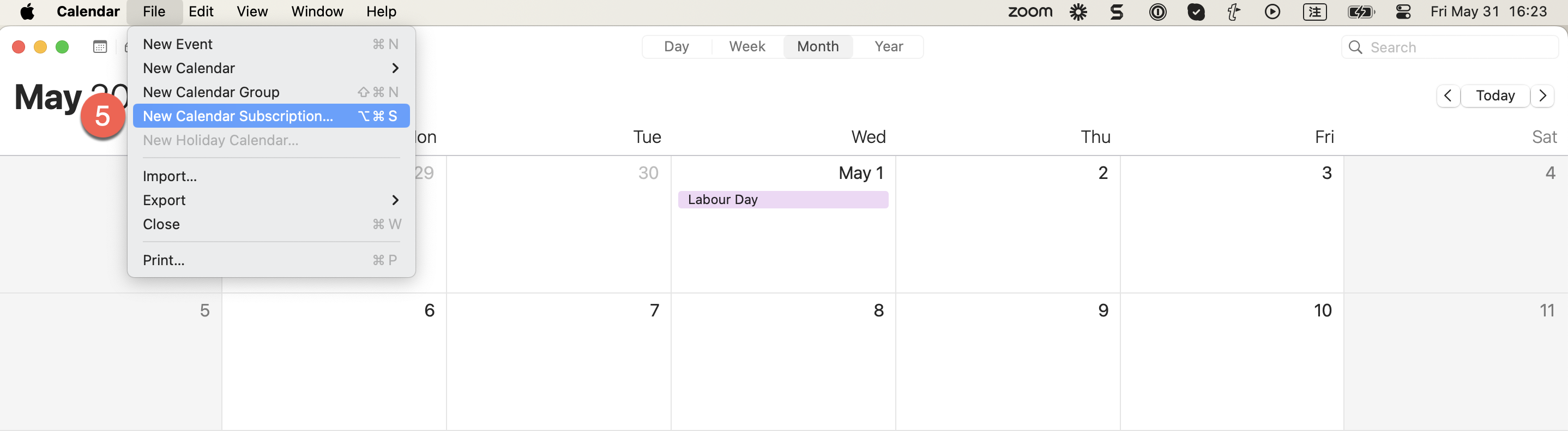Click the checkmark badge menu bar icon

click(1196, 11)
